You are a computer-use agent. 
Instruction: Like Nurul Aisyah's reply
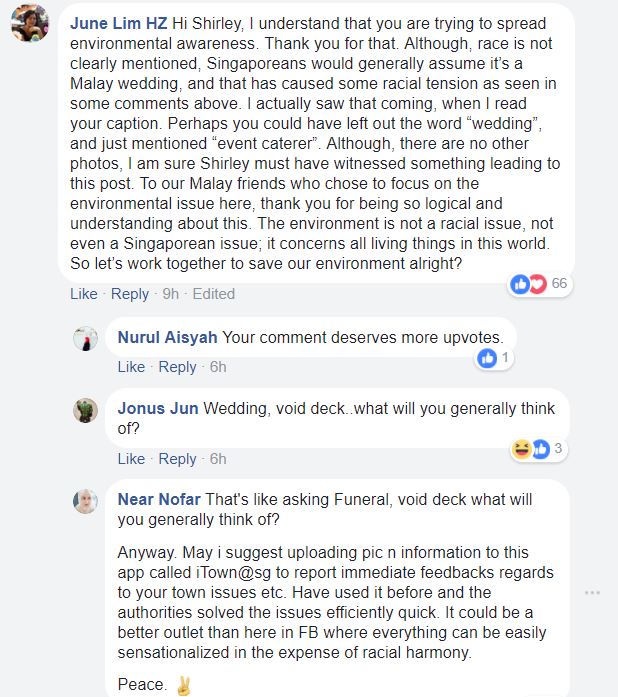pos(131,367)
